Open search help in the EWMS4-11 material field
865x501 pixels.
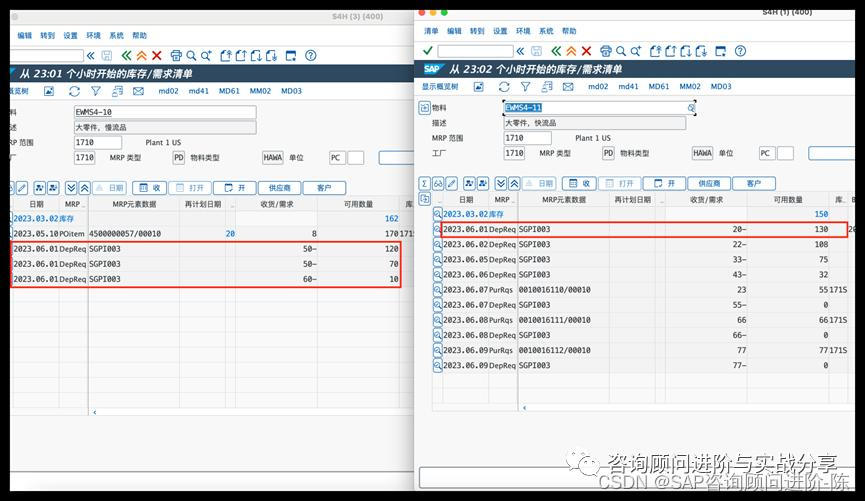click(691, 108)
